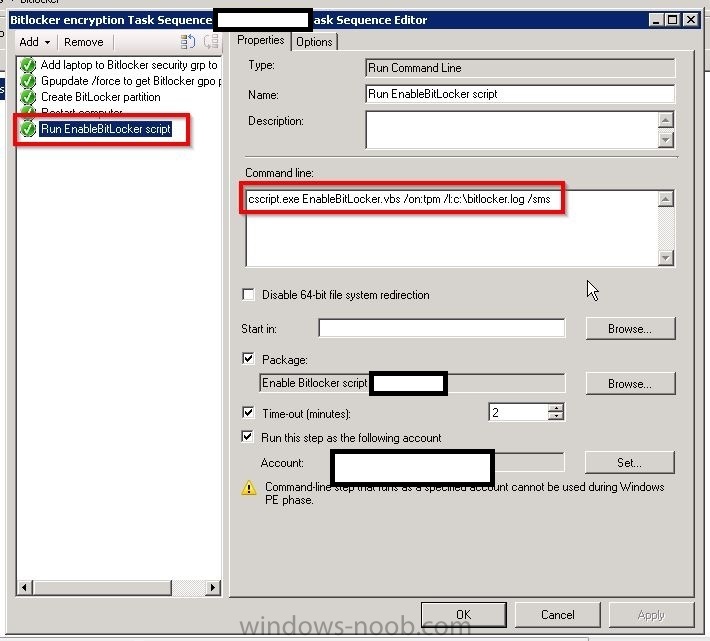Viewport: 710px width, 641px height.
Task: Click green check icon beside Run EnableBitLocker script
Action: [x=28, y=129]
